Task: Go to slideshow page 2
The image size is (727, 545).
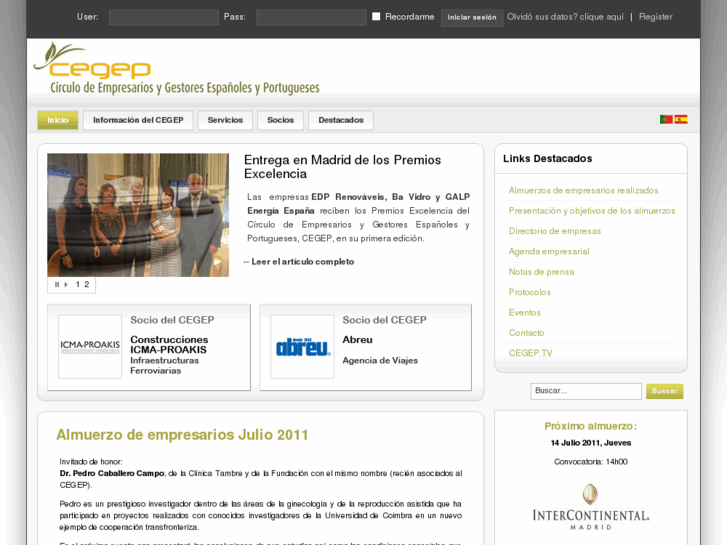Action: click(87, 284)
